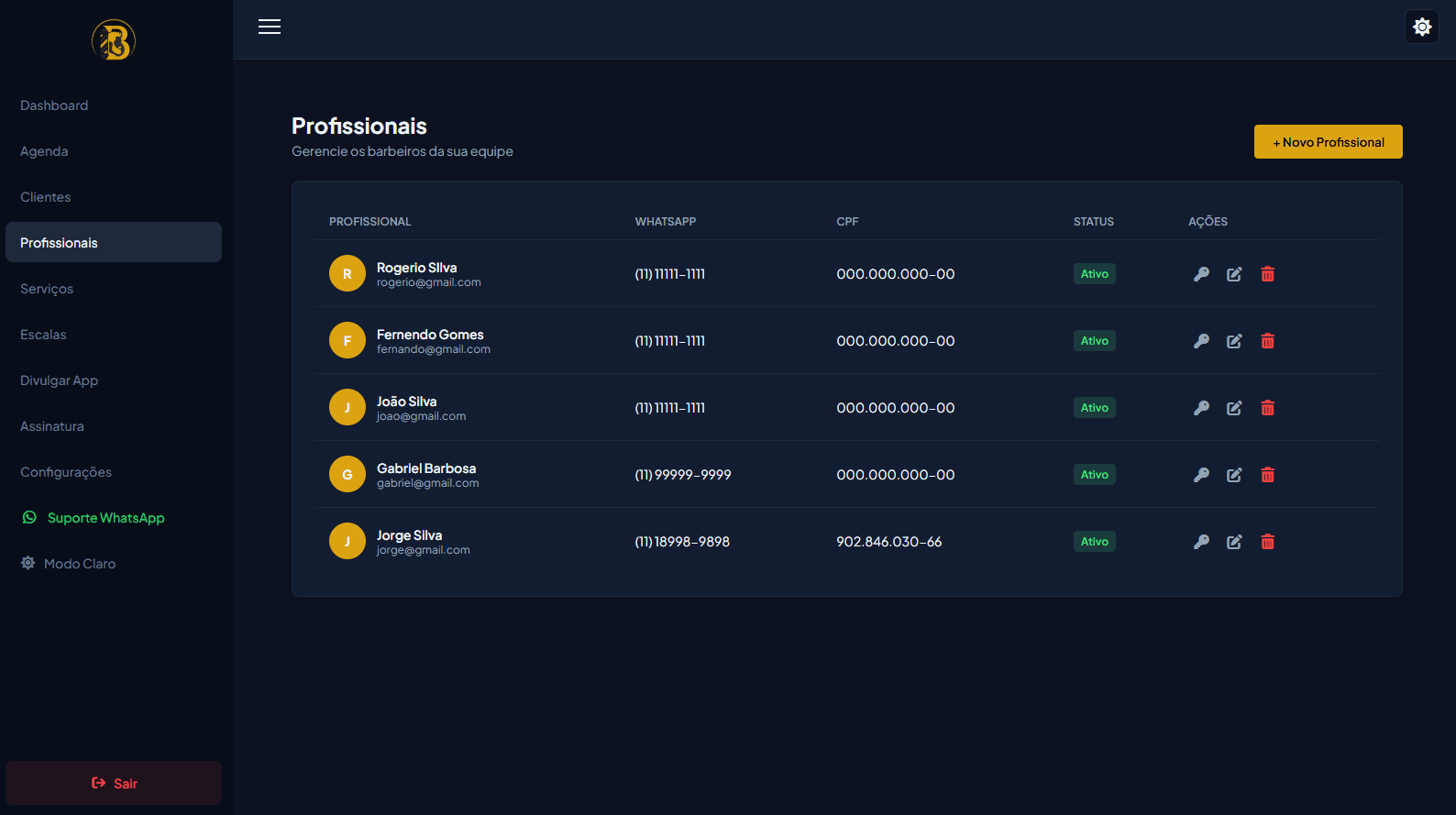Edit Gabriel Barbosa's record
Screen dimensions: 1456x815
click(1234, 475)
